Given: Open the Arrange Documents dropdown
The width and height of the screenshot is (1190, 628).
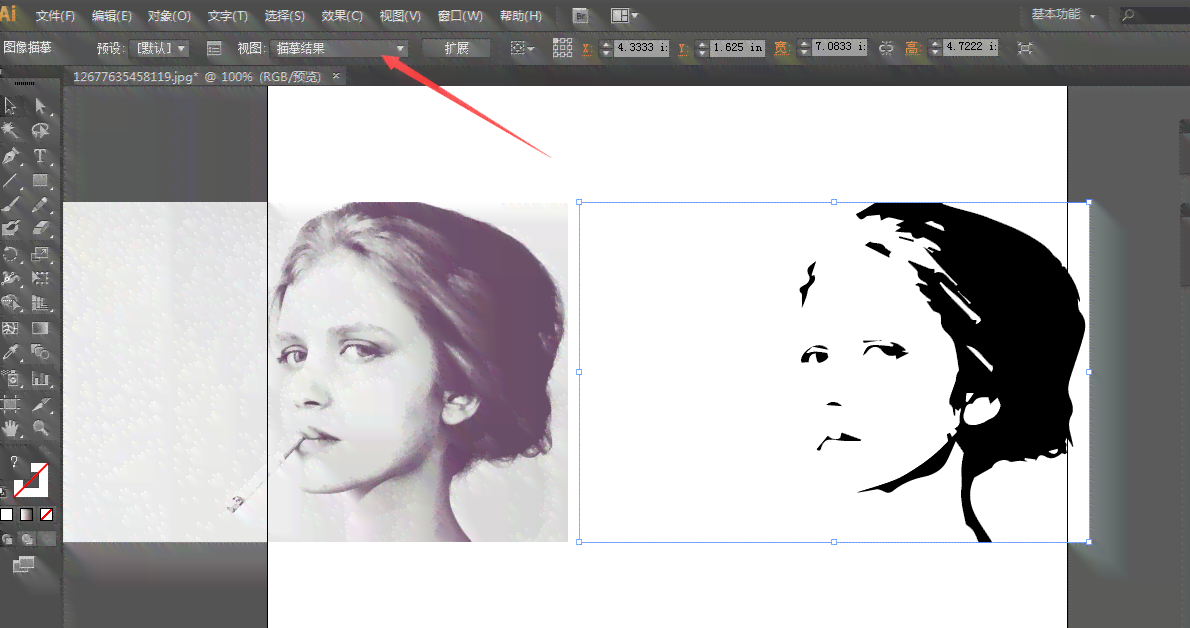Looking at the screenshot, I should click(x=625, y=15).
